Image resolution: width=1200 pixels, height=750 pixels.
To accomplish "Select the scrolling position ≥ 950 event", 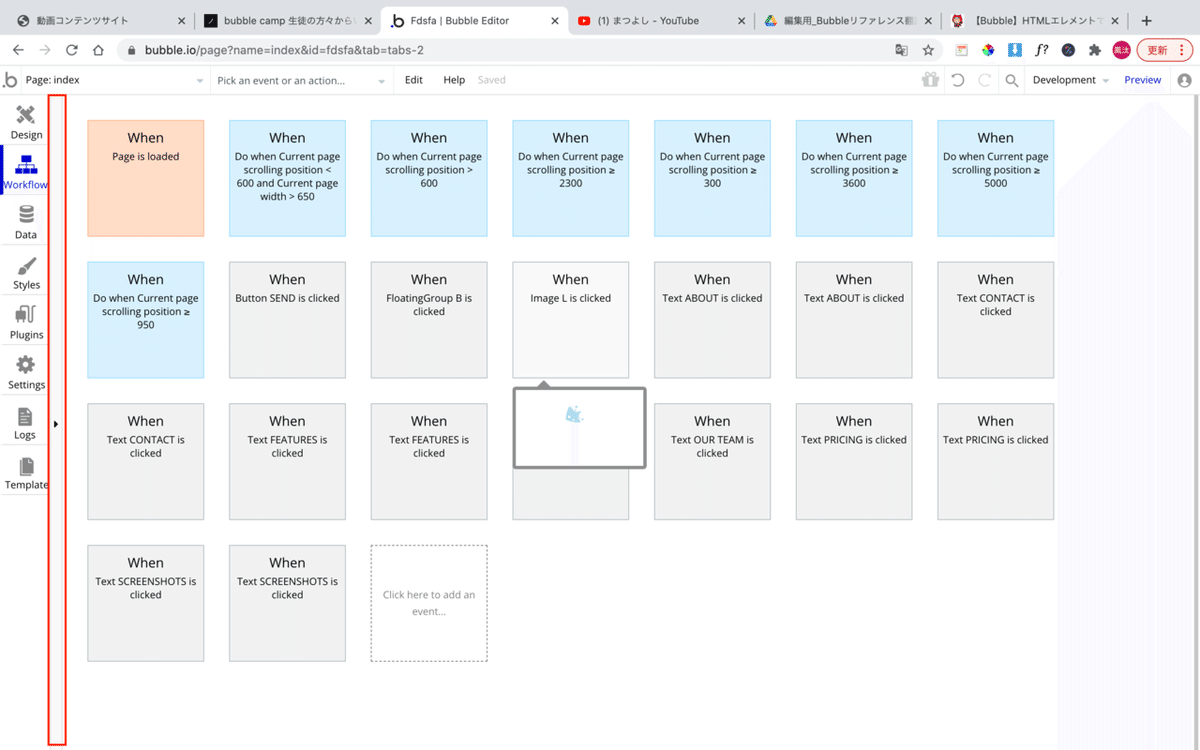I will point(146,320).
